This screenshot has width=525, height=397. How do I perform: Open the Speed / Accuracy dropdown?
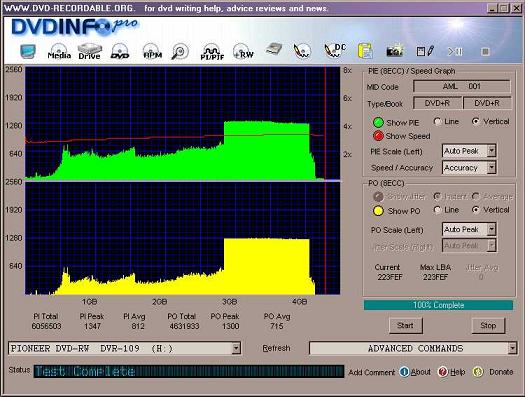point(491,167)
